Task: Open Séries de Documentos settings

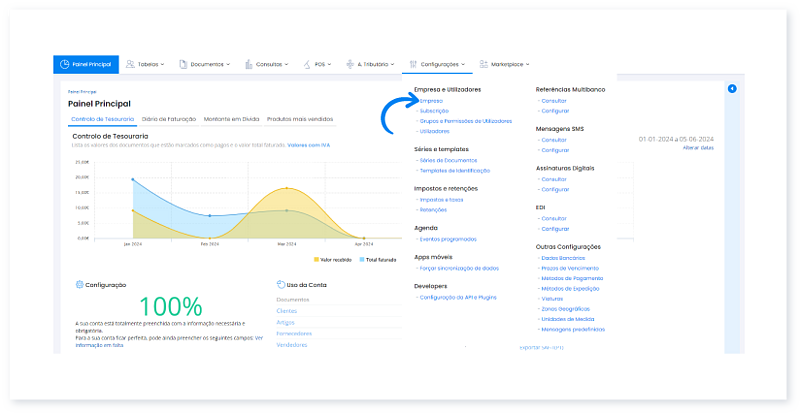Action: coord(448,160)
